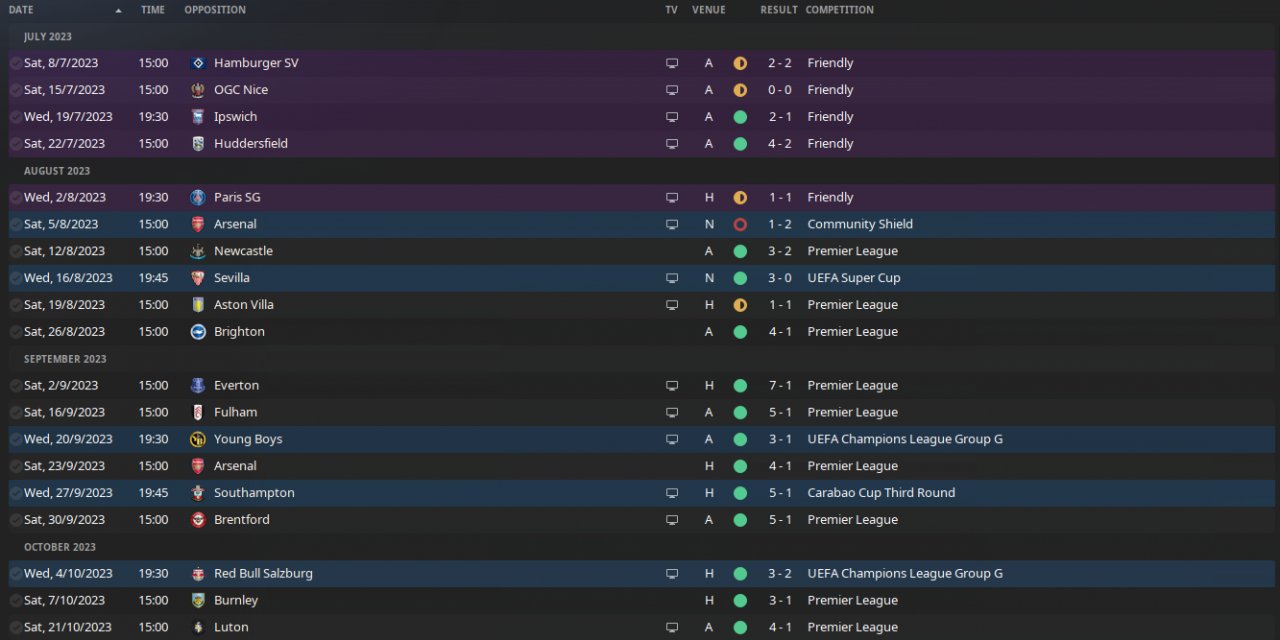Viewport: 1280px width, 640px height.
Task: Sort by the Opposition column header
Action: pos(215,10)
